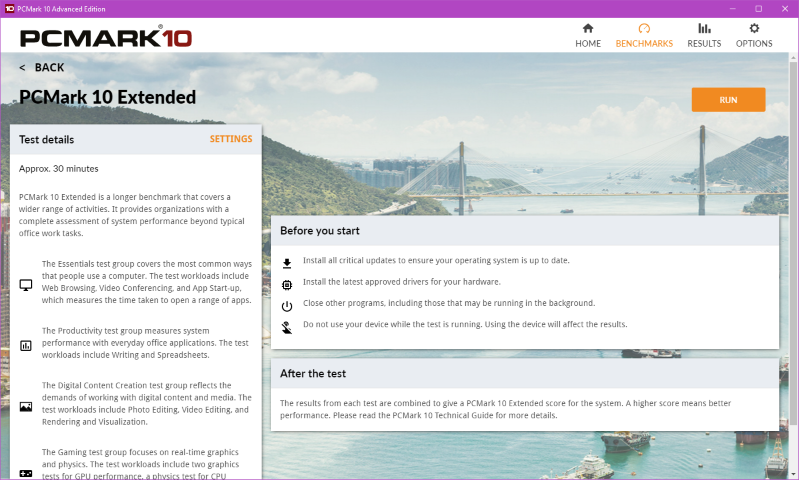
Task: Click 'Install all critical updates' line
Action: point(436,260)
